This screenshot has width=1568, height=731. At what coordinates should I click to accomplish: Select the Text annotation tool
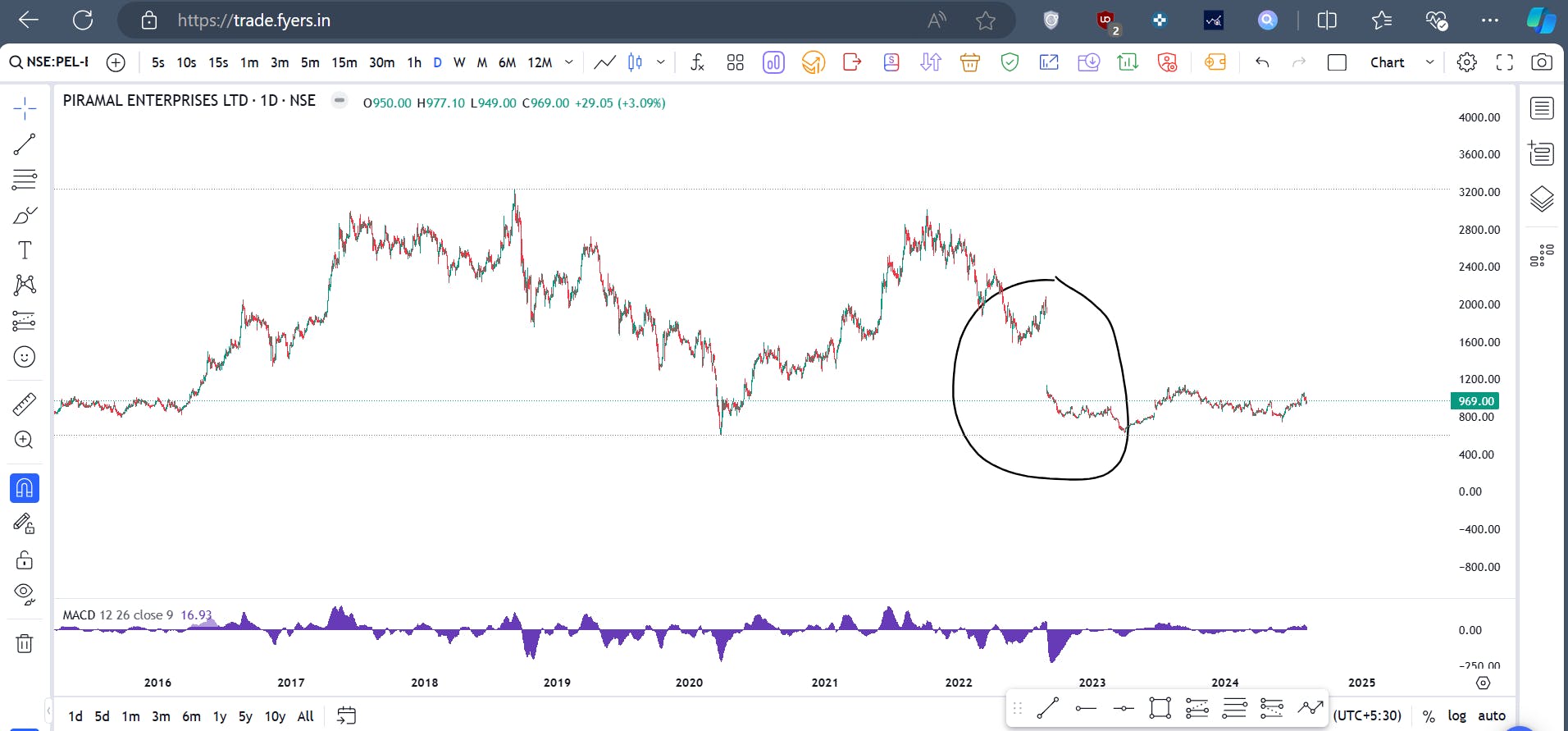[x=25, y=250]
